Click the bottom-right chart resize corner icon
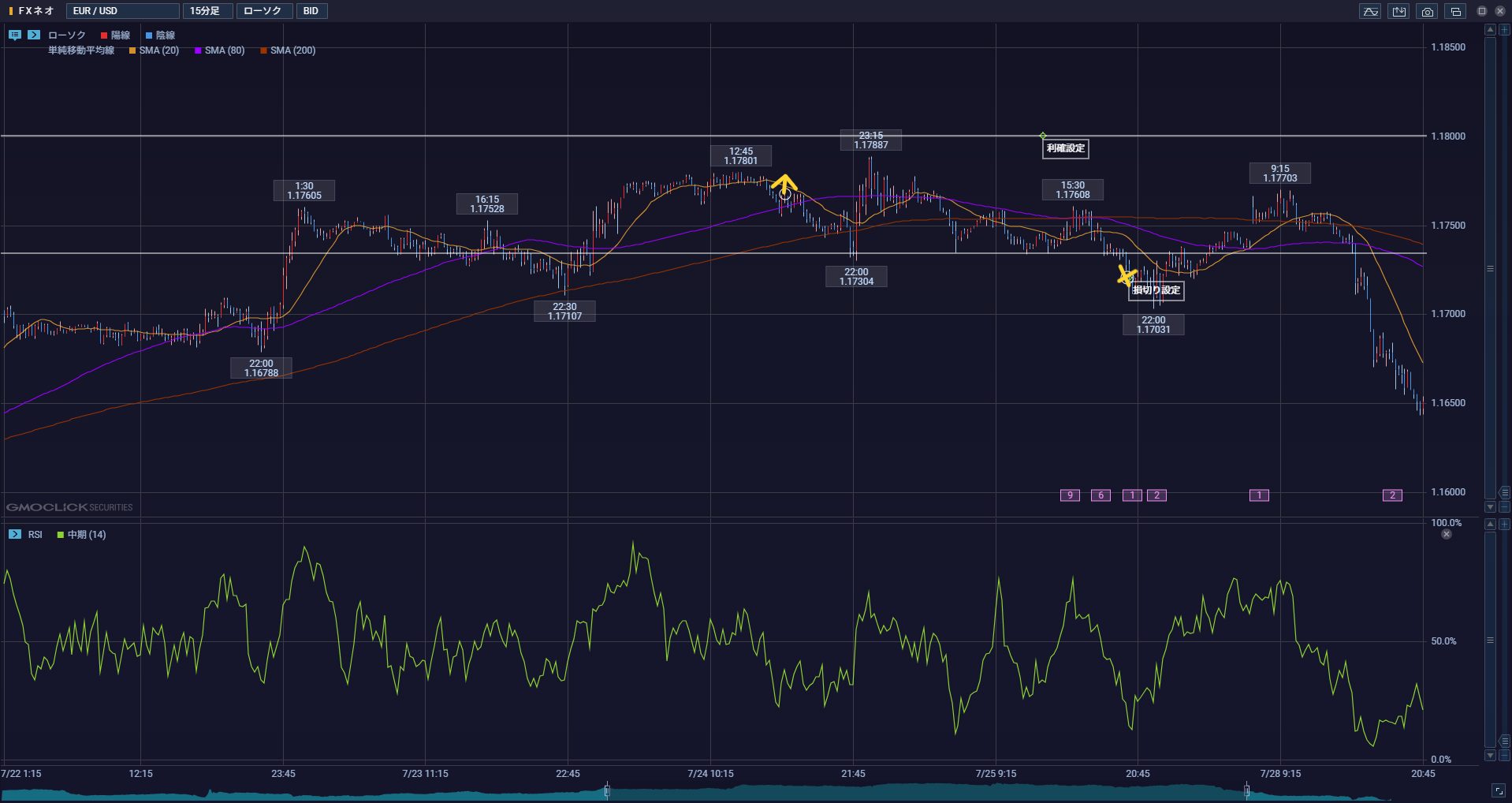The image size is (1512, 803). pyautogui.click(x=1499, y=790)
